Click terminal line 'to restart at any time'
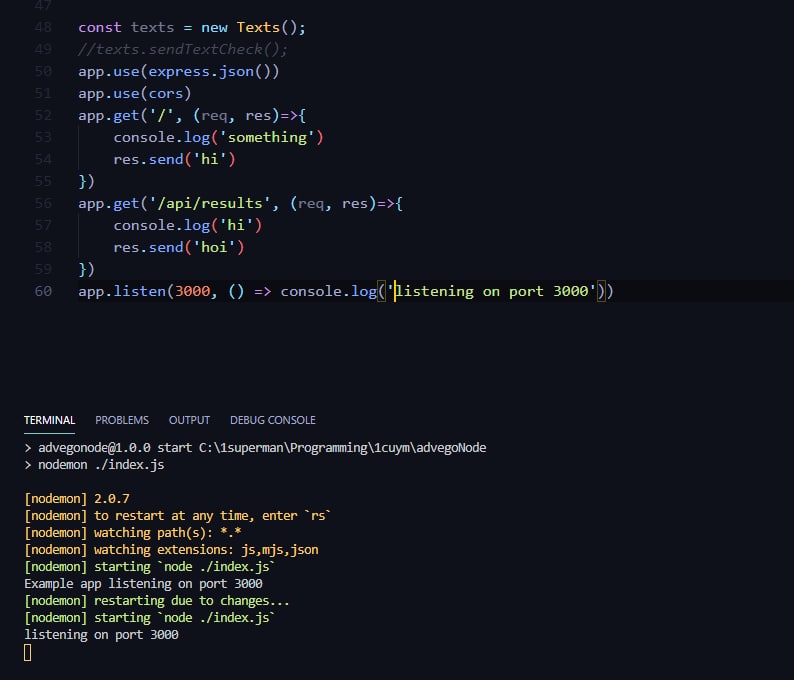 click(x=177, y=516)
